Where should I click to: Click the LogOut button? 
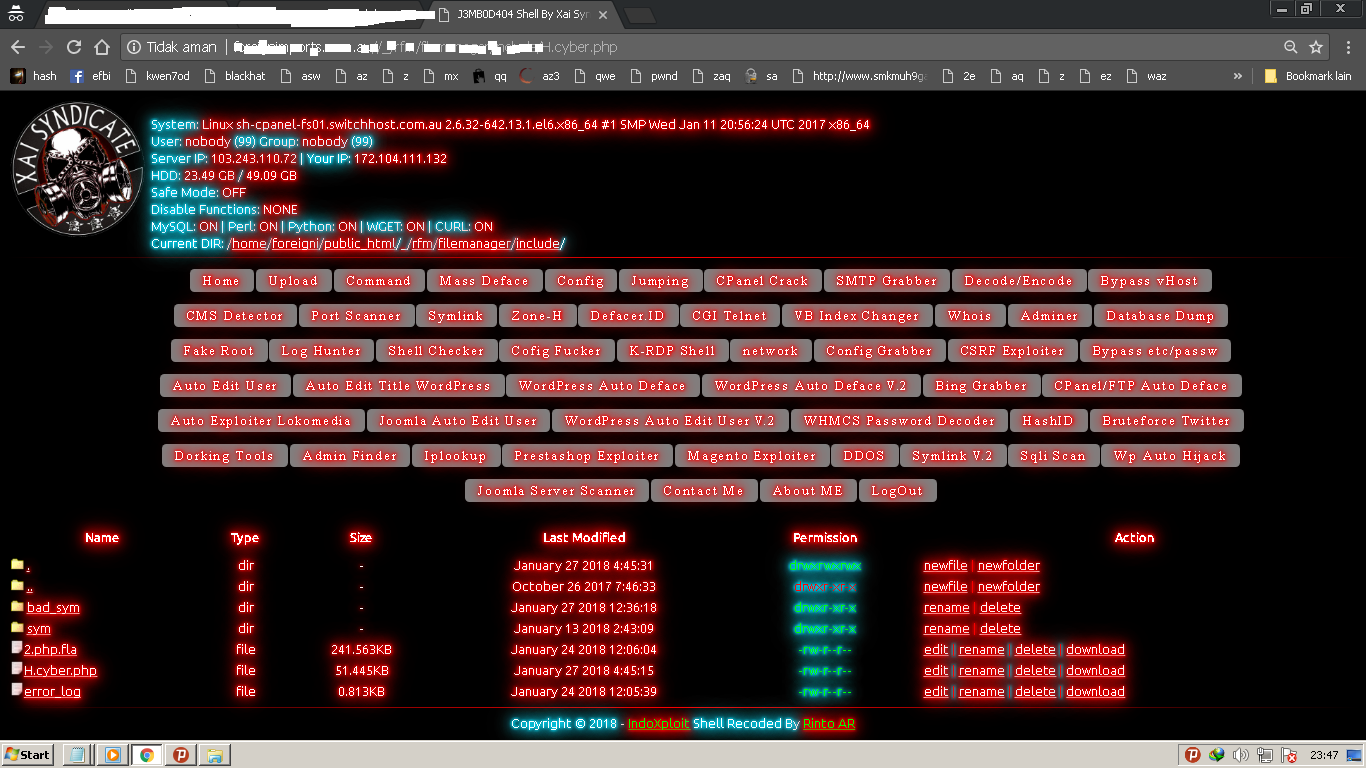(x=897, y=491)
